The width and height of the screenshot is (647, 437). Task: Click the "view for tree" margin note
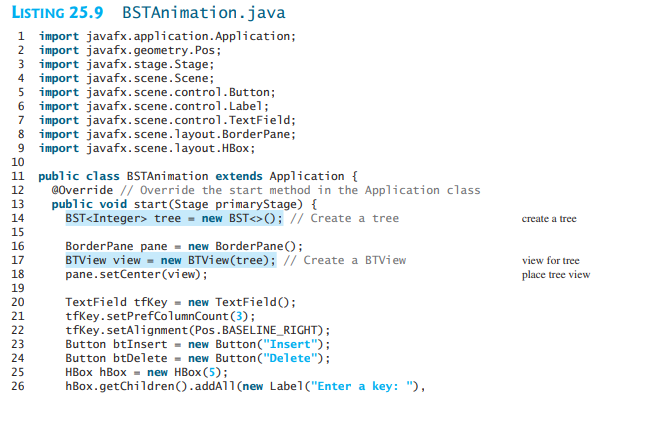[550, 261]
